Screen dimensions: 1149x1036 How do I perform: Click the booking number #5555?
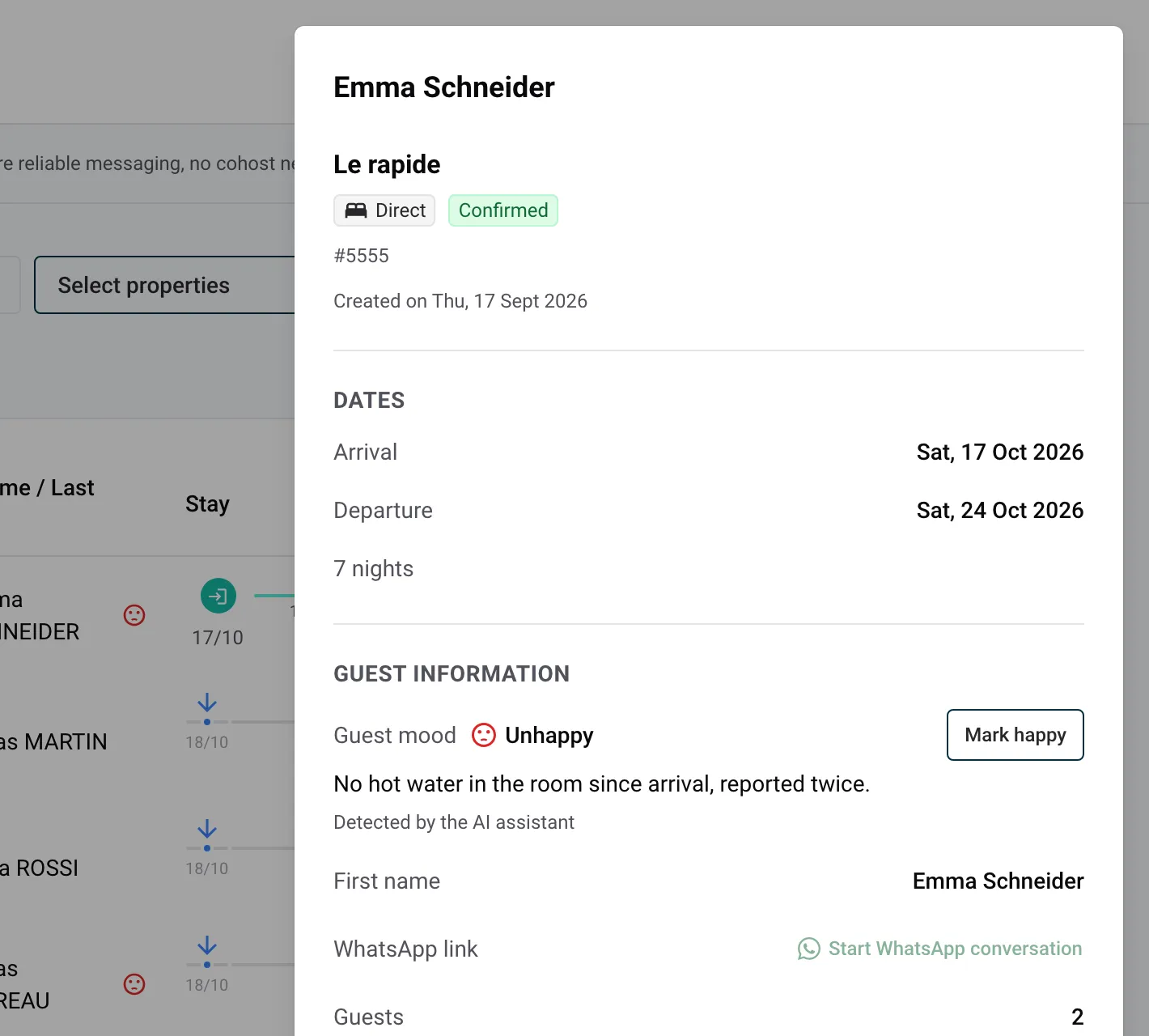[x=361, y=256]
